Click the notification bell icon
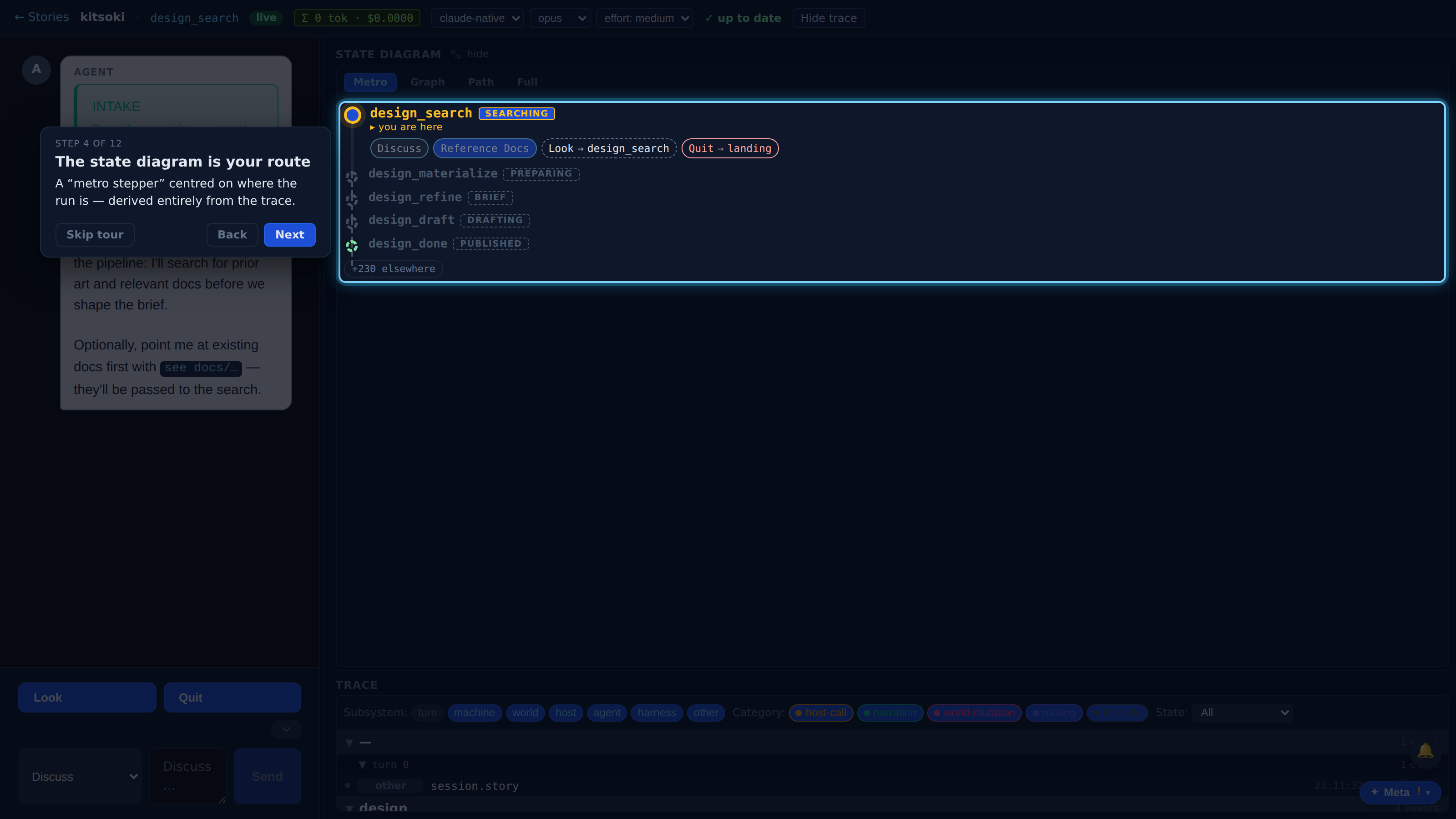 tap(1425, 751)
